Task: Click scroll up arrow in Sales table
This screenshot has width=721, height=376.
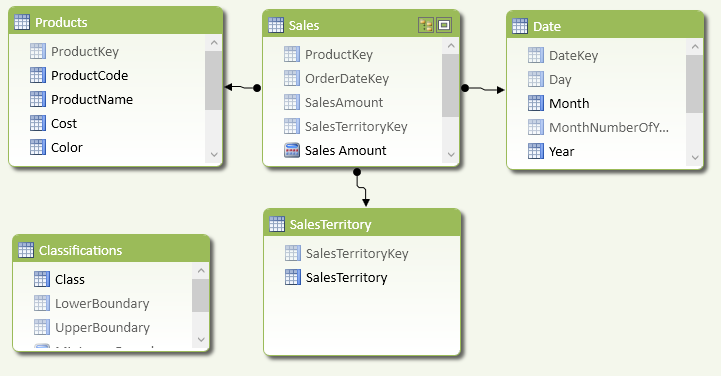Action: [x=451, y=46]
